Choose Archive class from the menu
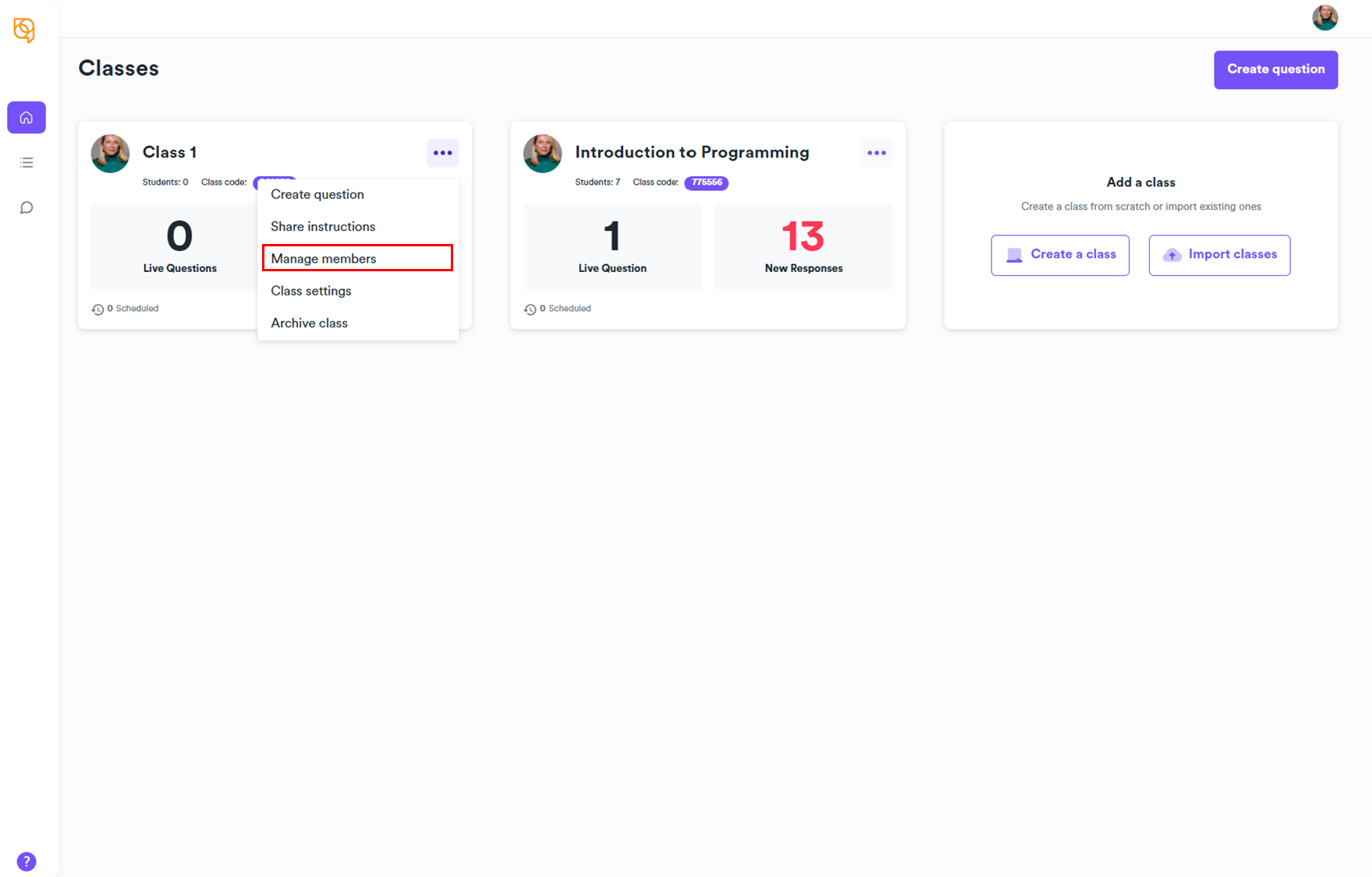This screenshot has width=1372, height=877. pos(310,323)
